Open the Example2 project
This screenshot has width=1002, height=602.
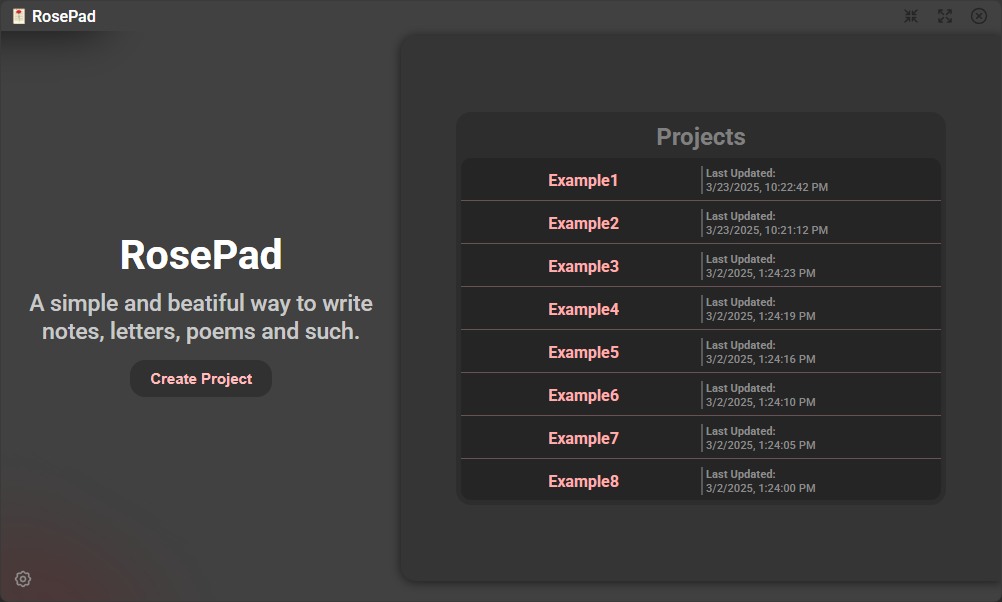tap(700, 222)
